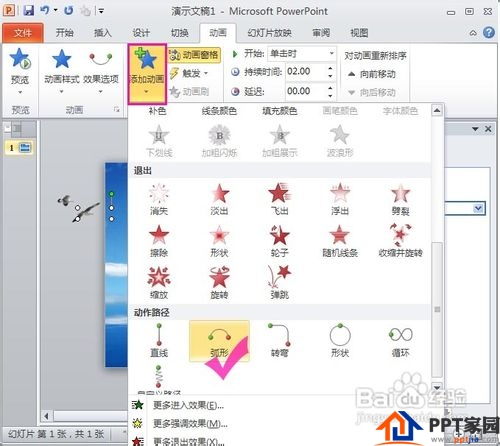Choose Turn (转弯) motion path

(x=279, y=341)
